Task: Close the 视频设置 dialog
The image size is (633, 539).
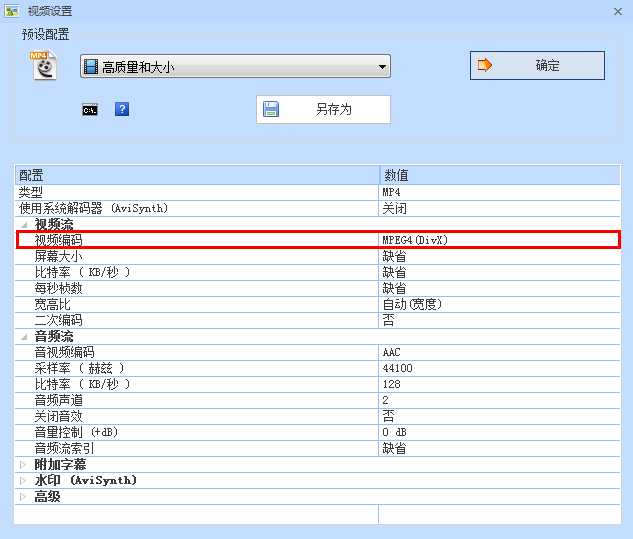Action: pos(618,11)
